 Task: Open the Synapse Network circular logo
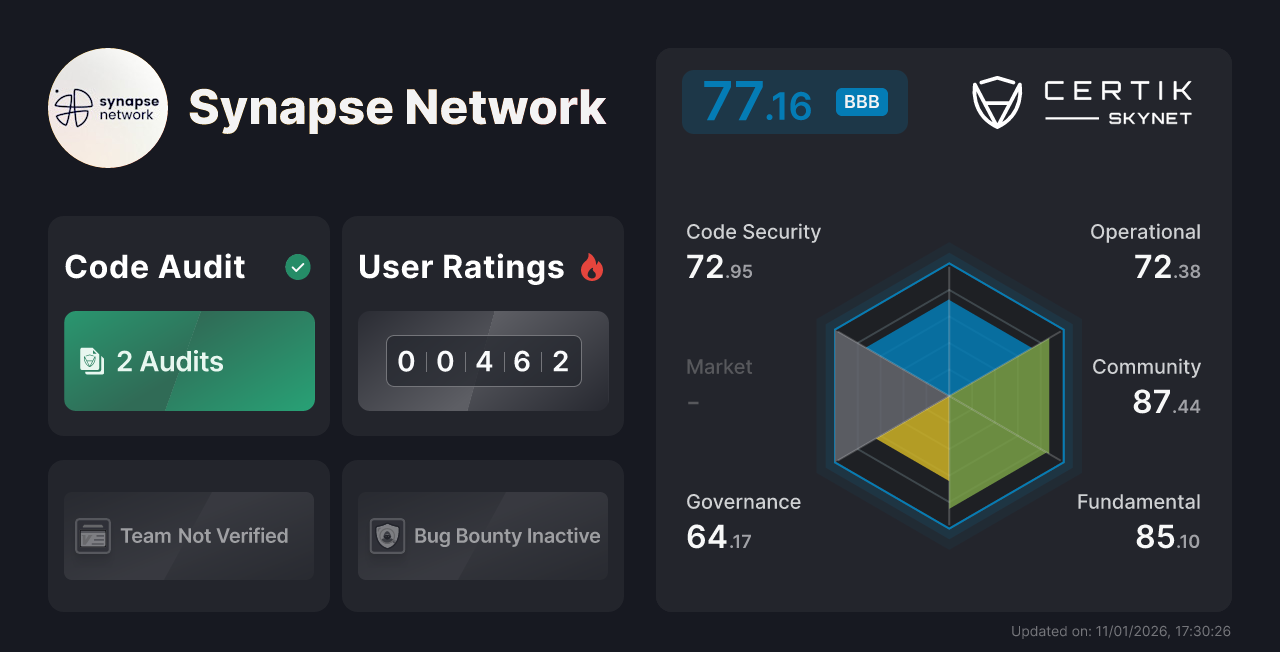[107, 107]
